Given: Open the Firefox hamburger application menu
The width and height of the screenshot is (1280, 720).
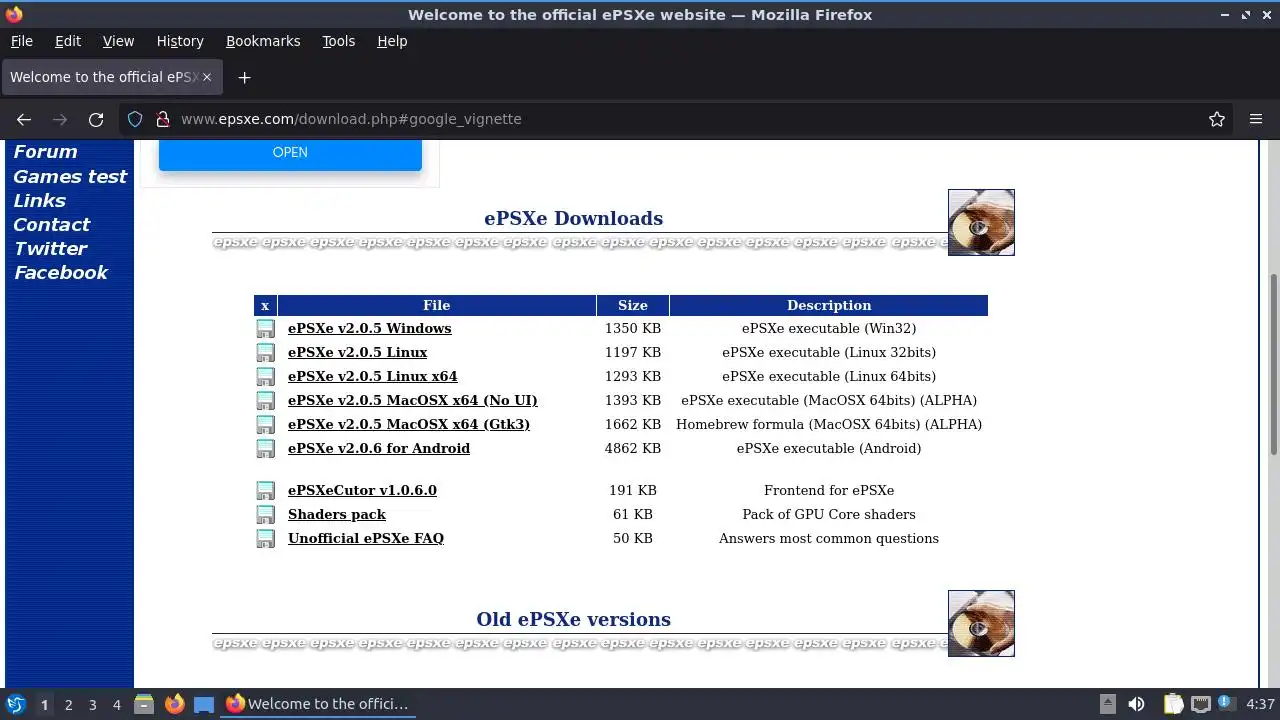Looking at the screenshot, I should tap(1256, 119).
